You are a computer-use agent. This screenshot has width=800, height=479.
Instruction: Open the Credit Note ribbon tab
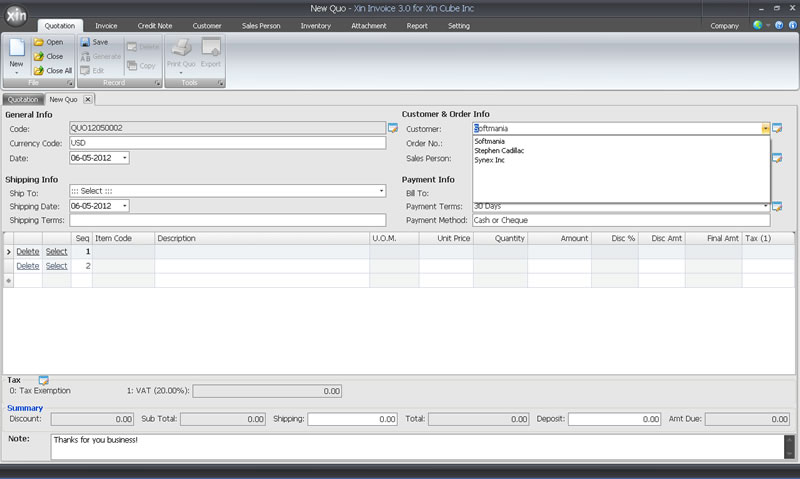155,26
